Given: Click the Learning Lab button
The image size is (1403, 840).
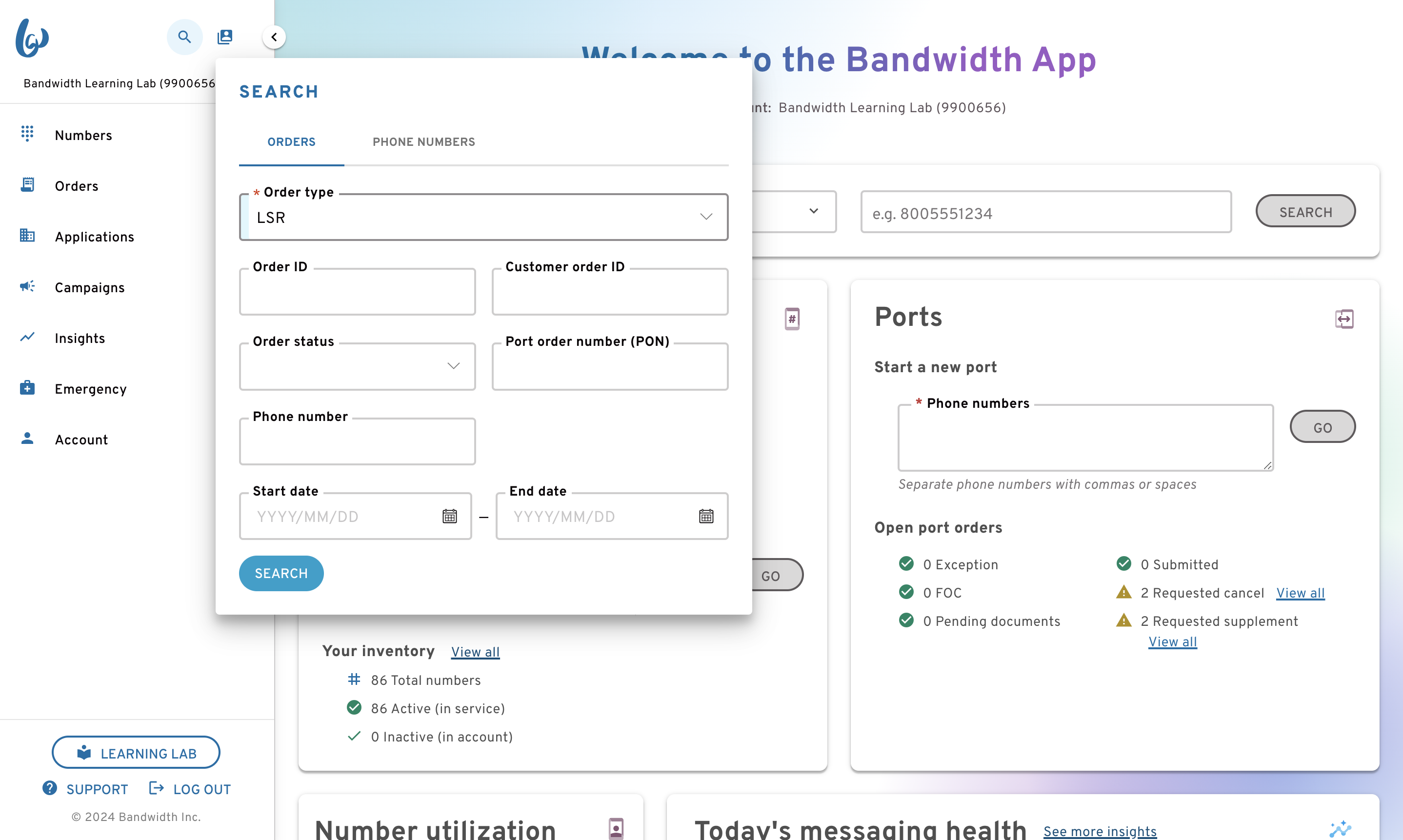Looking at the screenshot, I should coord(136,753).
